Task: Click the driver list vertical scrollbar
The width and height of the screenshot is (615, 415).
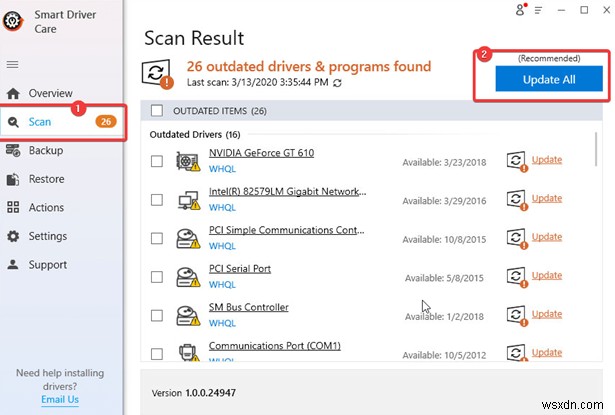Action: tap(596, 149)
